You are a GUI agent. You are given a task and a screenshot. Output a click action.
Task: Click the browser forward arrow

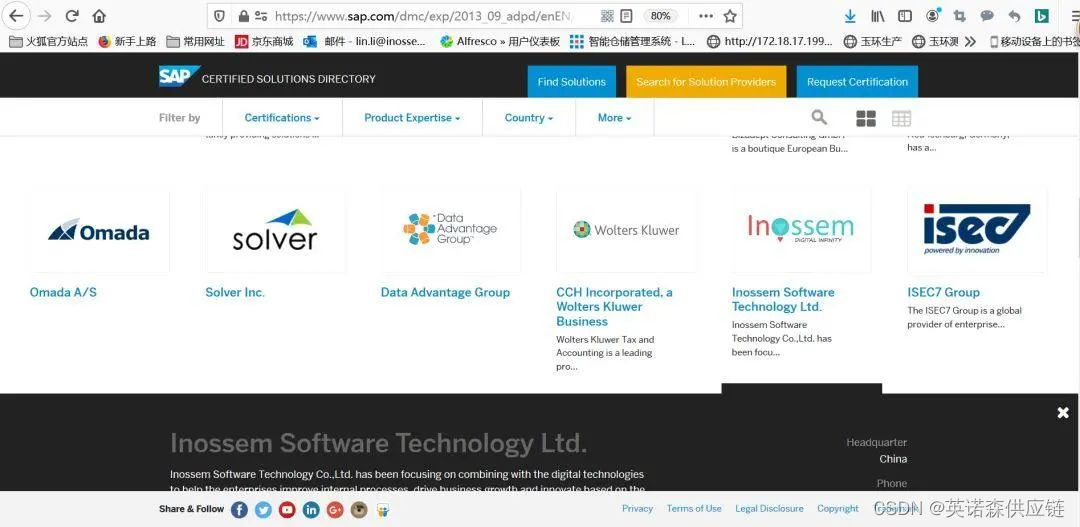(44, 15)
